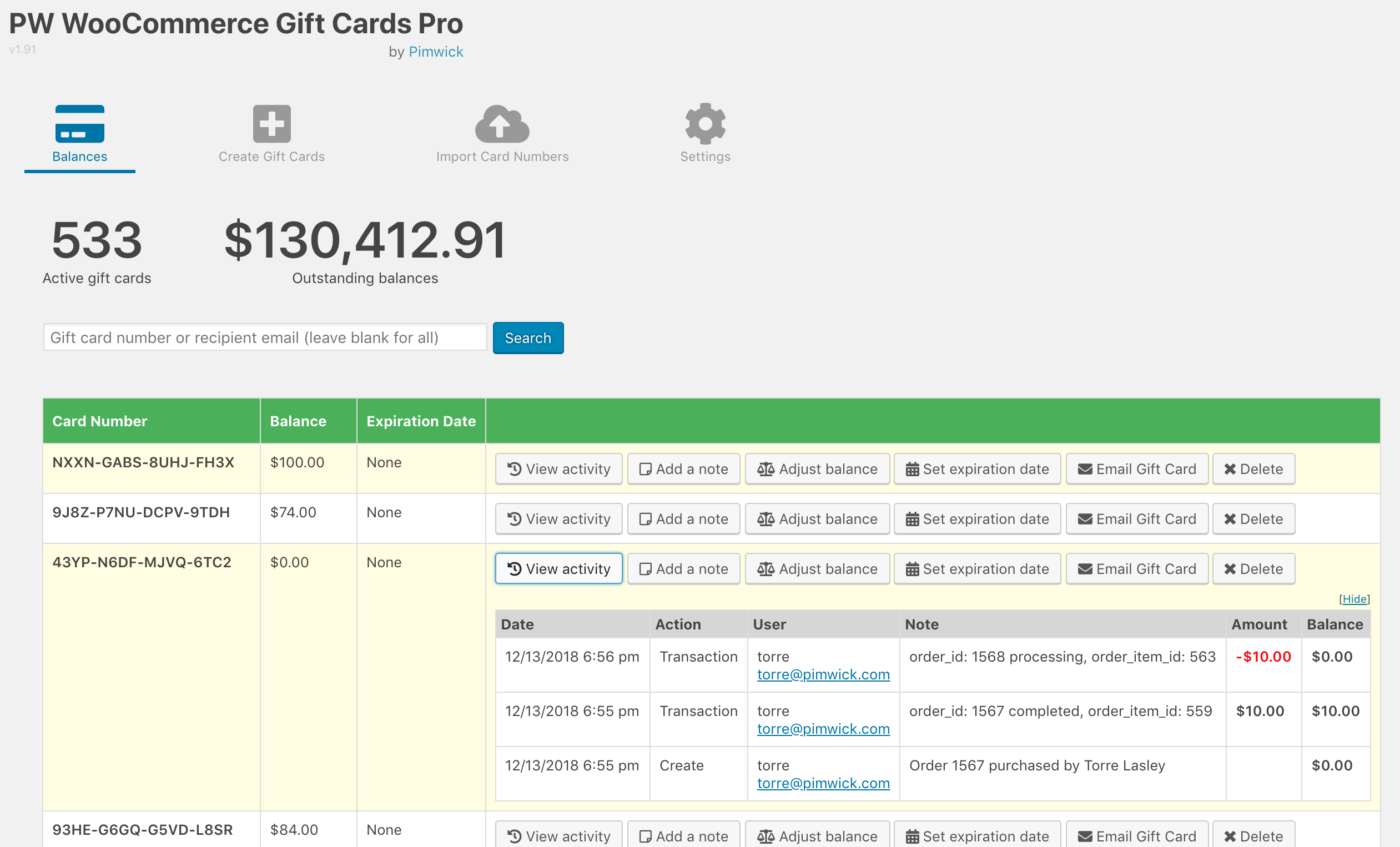Click Search button for gift cards
The image size is (1400, 847).
tap(528, 337)
